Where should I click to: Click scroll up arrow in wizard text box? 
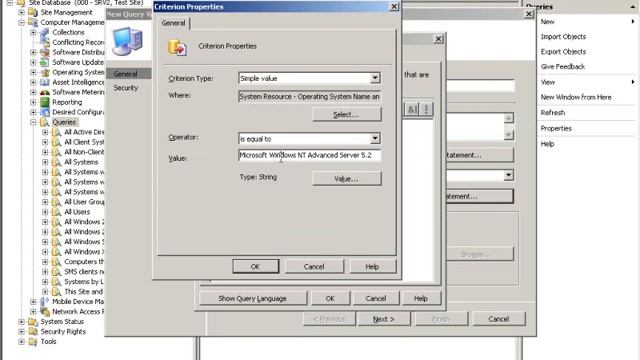point(508,118)
